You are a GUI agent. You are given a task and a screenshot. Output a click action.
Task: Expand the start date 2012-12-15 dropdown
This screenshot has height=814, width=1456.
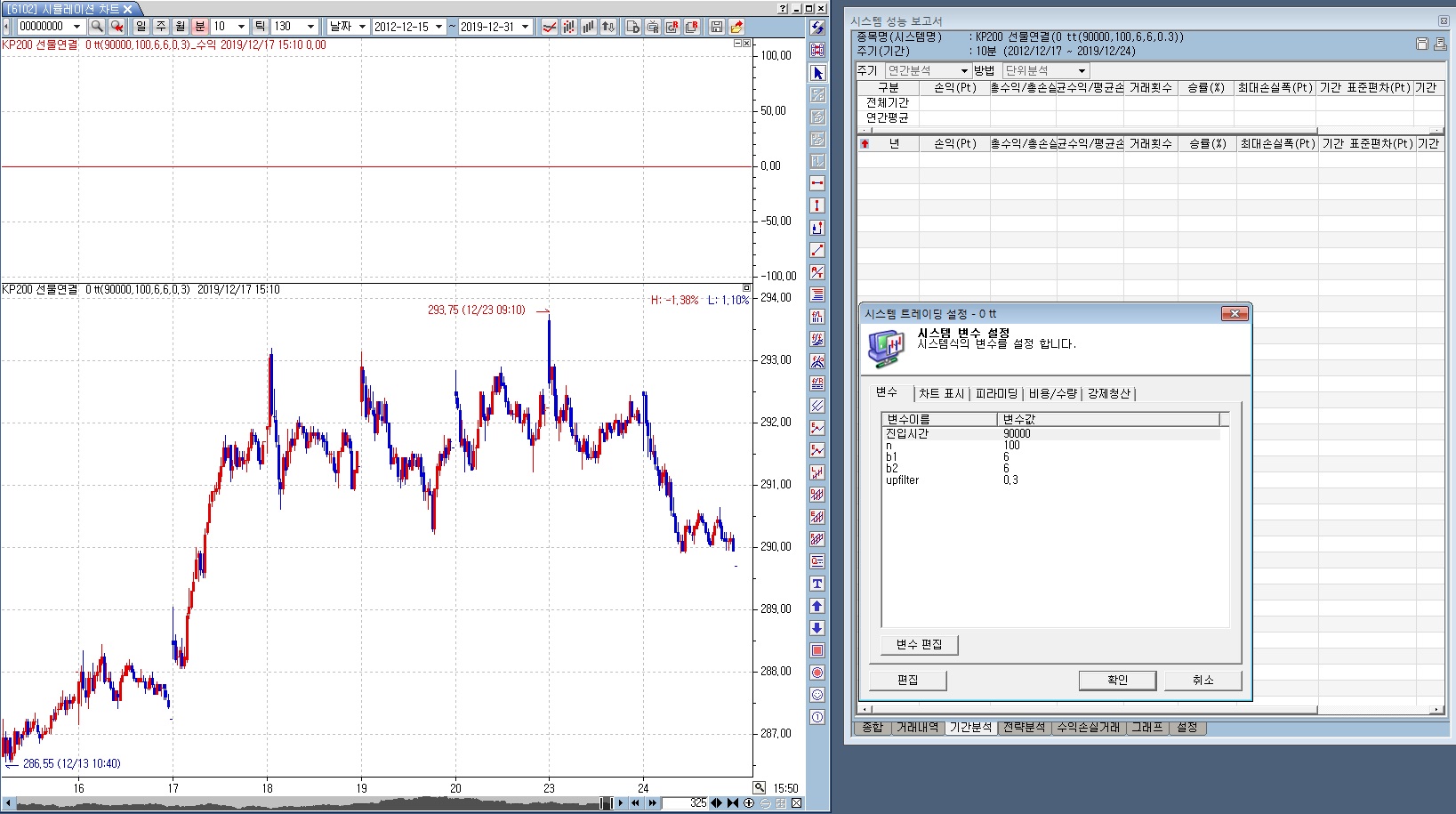[x=438, y=27]
